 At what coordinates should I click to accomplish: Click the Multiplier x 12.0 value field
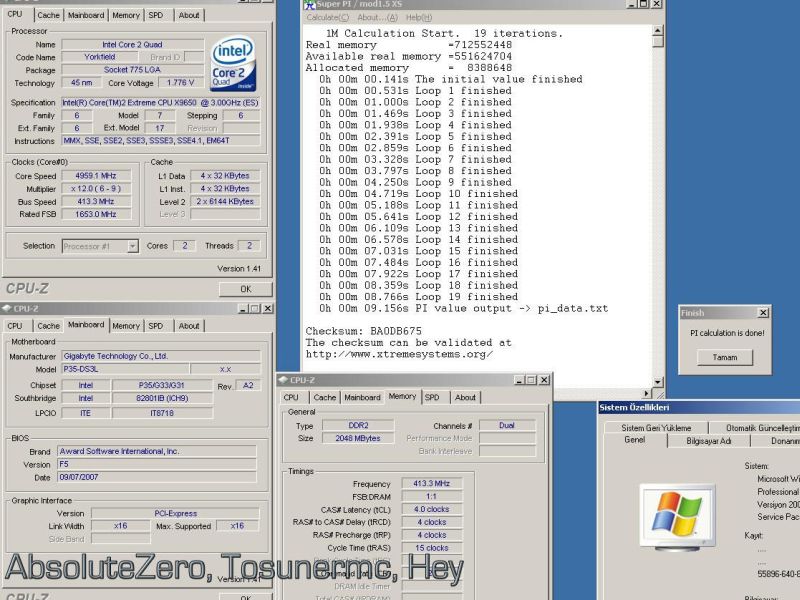(x=96, y=188)
